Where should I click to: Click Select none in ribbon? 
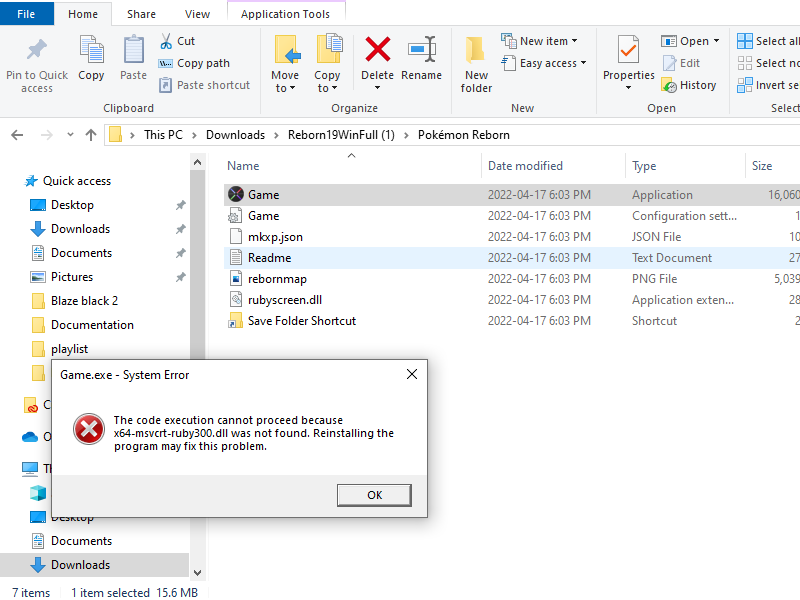pyautogui.click(x=768, y=63)
